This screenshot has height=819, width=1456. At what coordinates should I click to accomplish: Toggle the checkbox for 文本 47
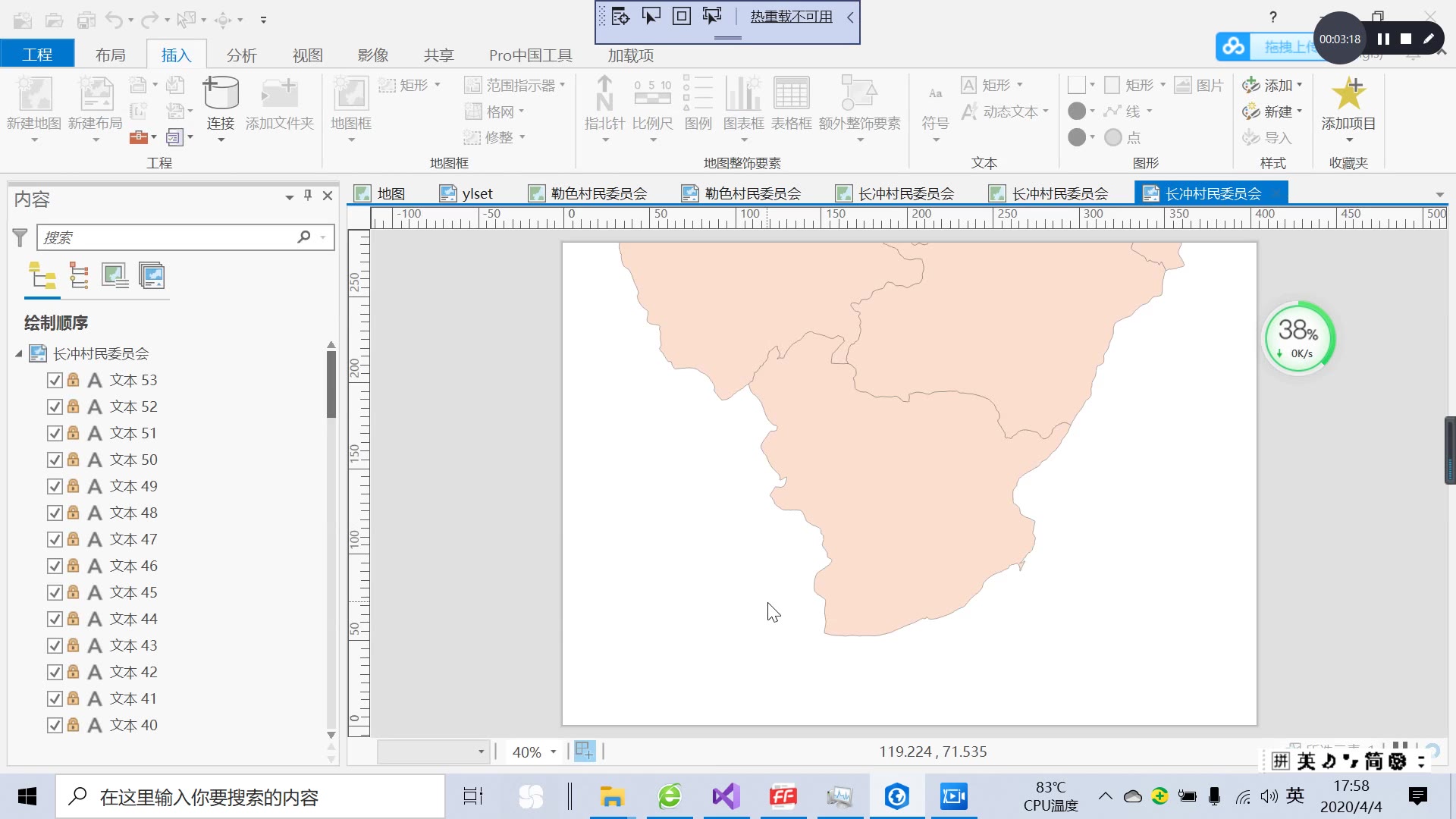pos(54,538)
